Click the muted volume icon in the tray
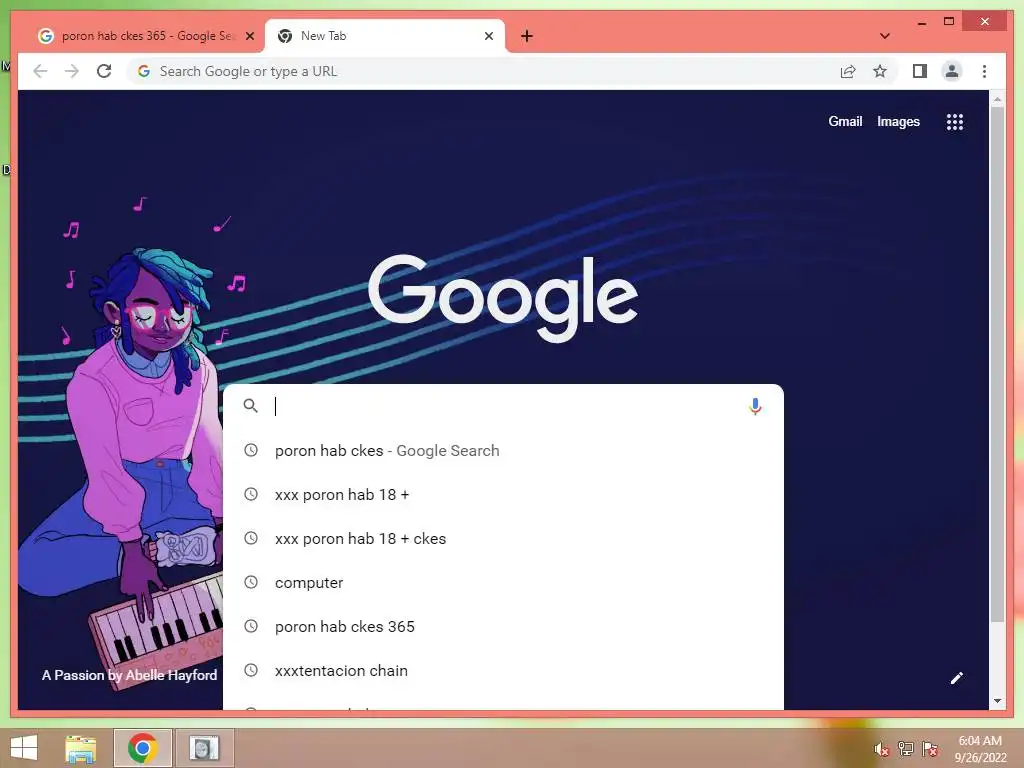1024x768 pixels. coord(881,749)
